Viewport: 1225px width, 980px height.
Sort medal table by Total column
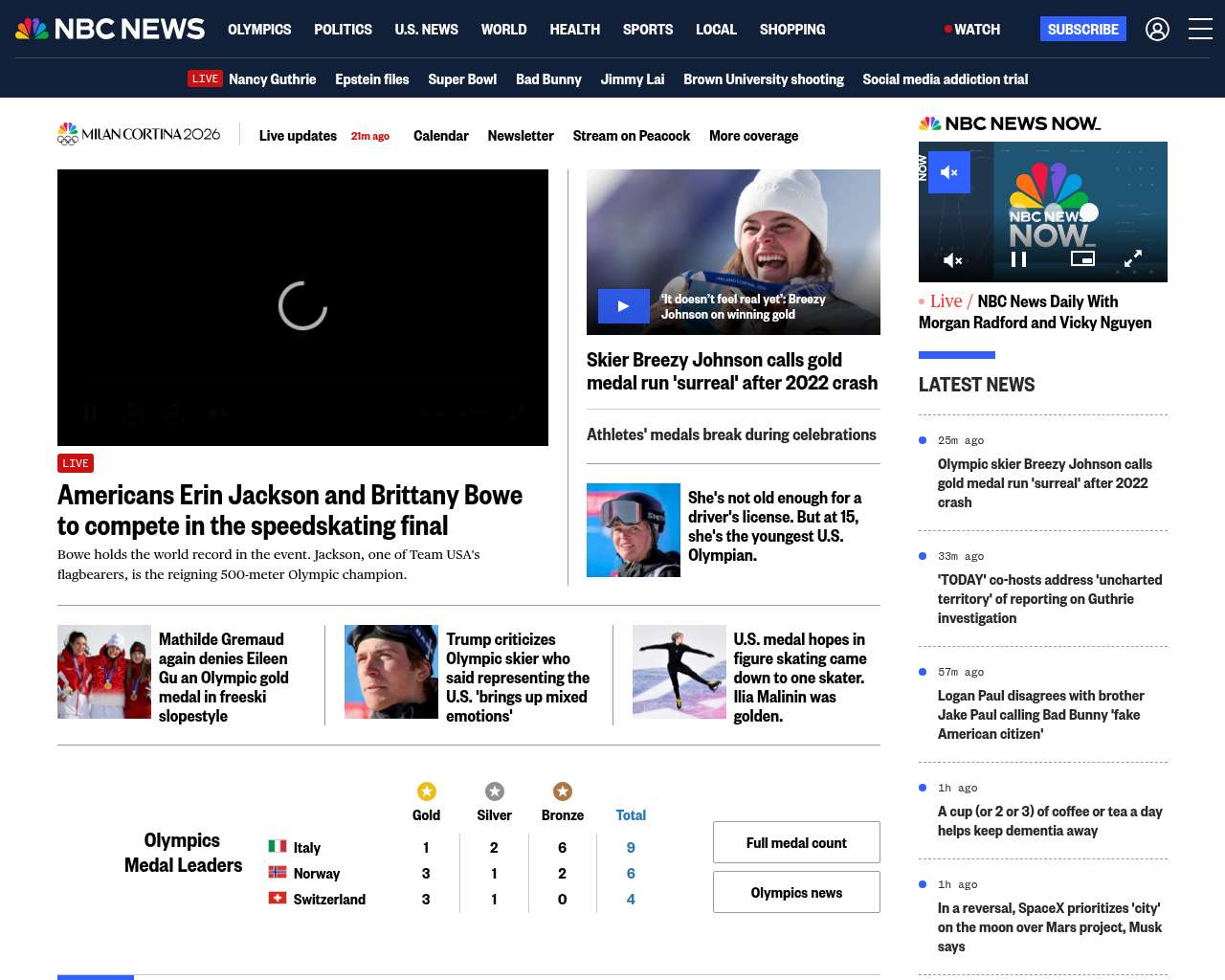(631, 815)
